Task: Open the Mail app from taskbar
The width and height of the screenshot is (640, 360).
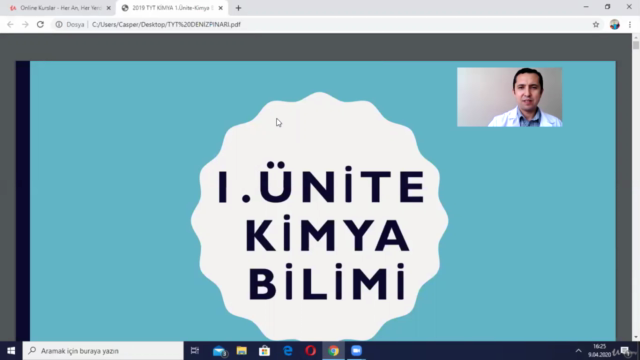Action: click(219, 351)
